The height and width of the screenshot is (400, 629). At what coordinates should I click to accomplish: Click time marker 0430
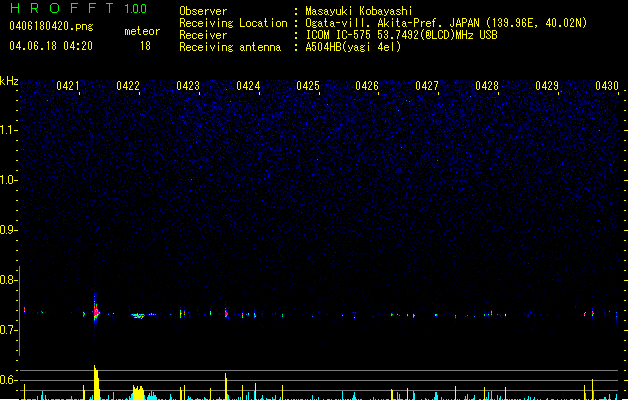point(607,86)
